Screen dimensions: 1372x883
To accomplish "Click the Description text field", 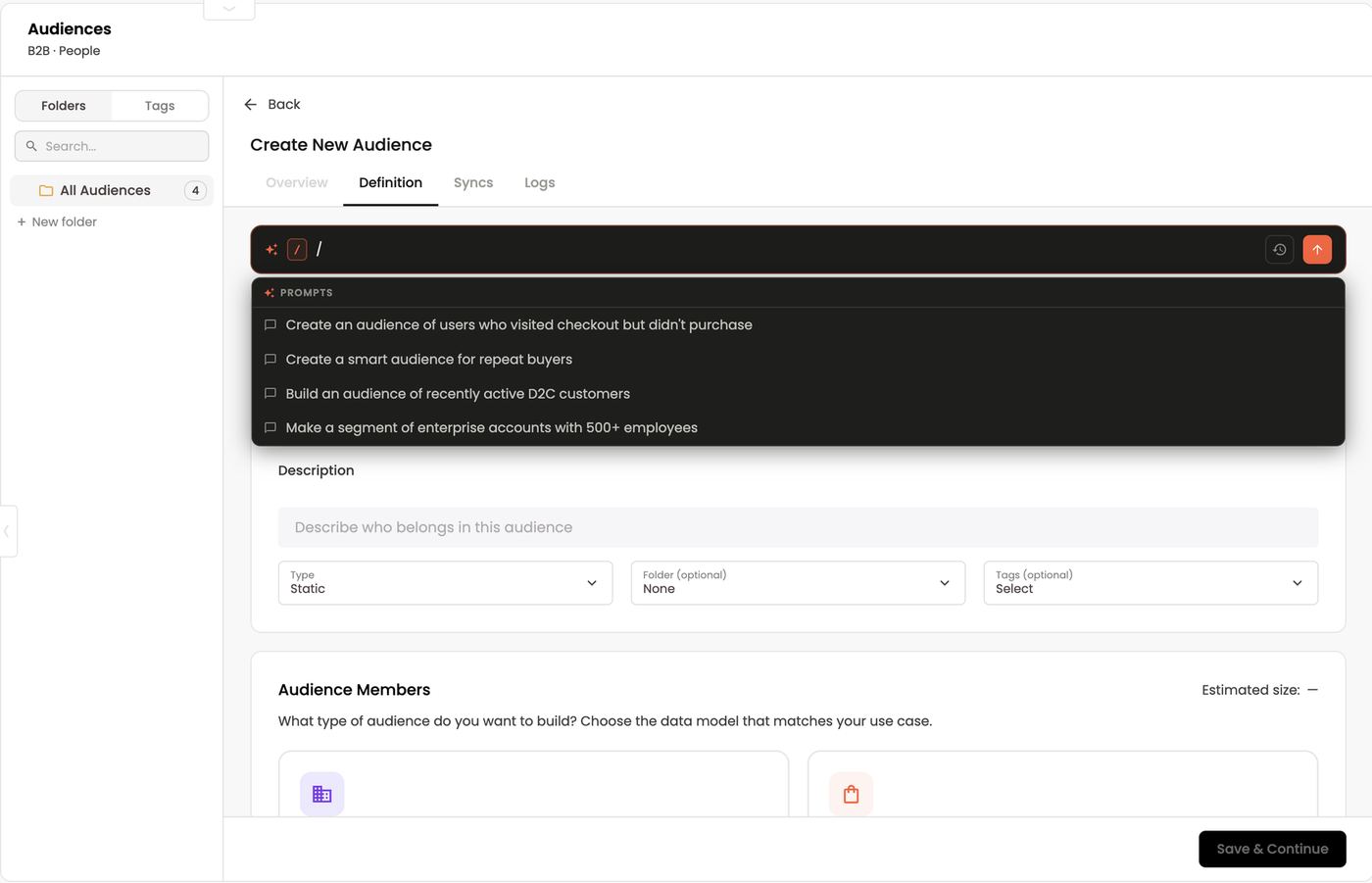I will [798, 527].
